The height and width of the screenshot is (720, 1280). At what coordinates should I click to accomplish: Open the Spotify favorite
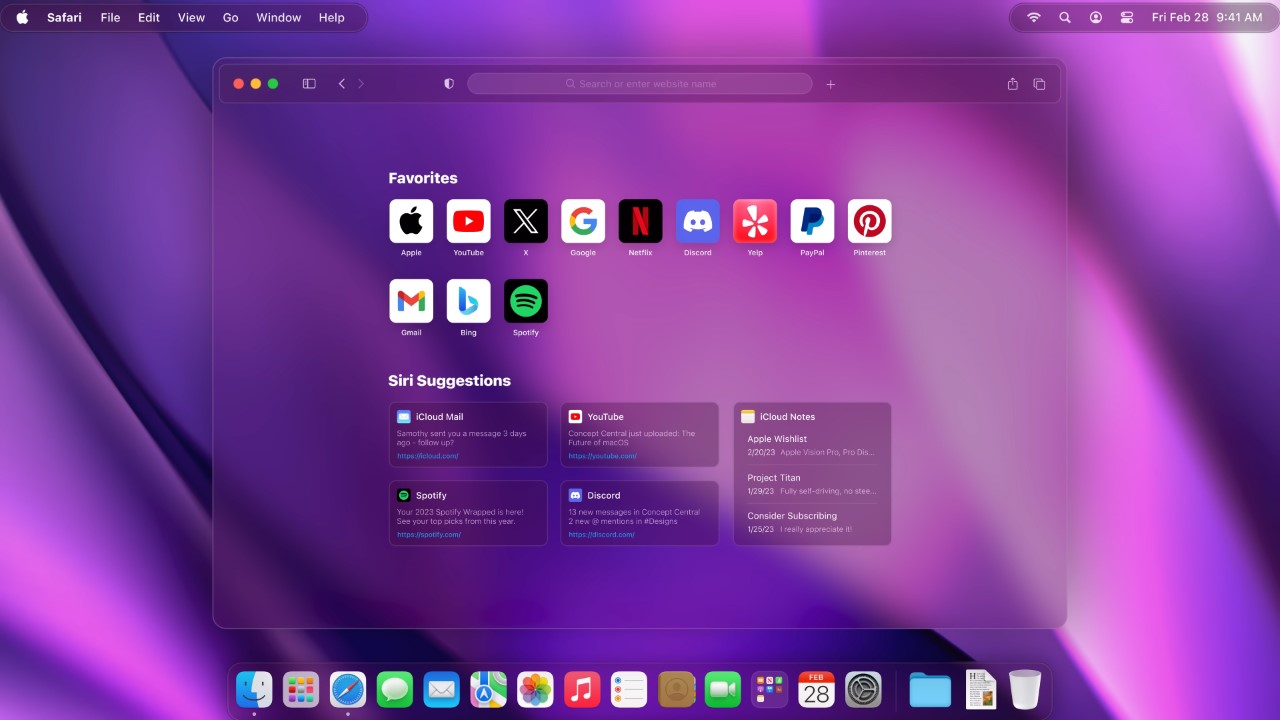coord(525,301)
